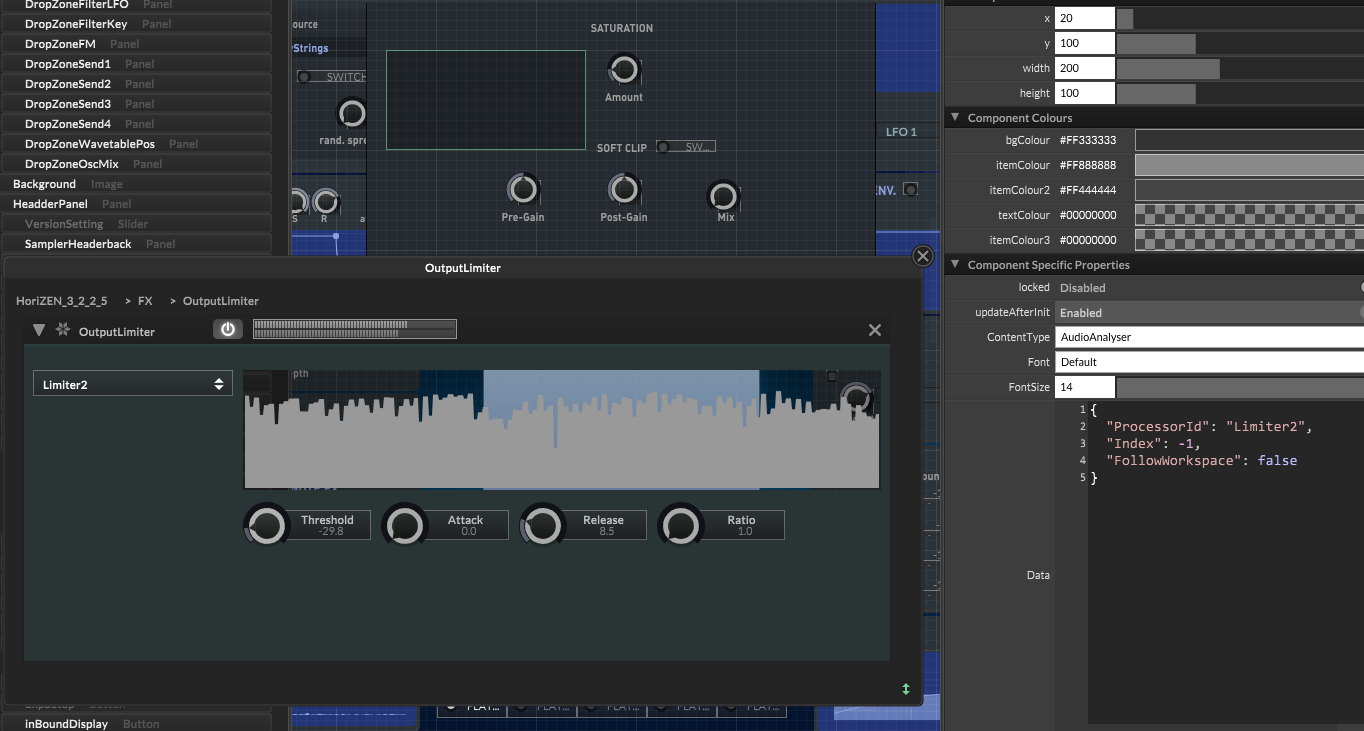
Task: Select the inBoundDisplay button component
Action: (x=136, y=723)
